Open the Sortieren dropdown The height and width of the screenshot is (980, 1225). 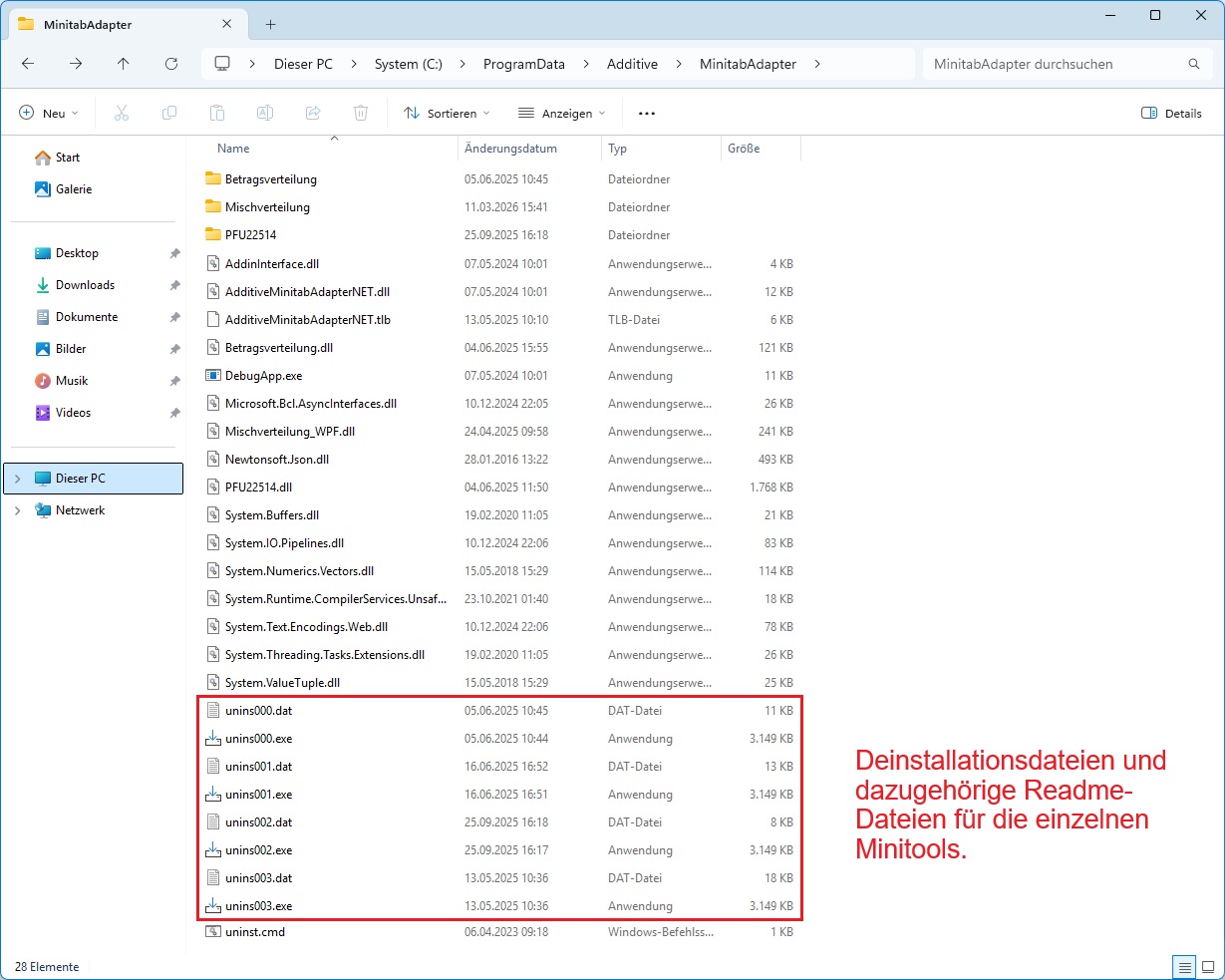447,113
